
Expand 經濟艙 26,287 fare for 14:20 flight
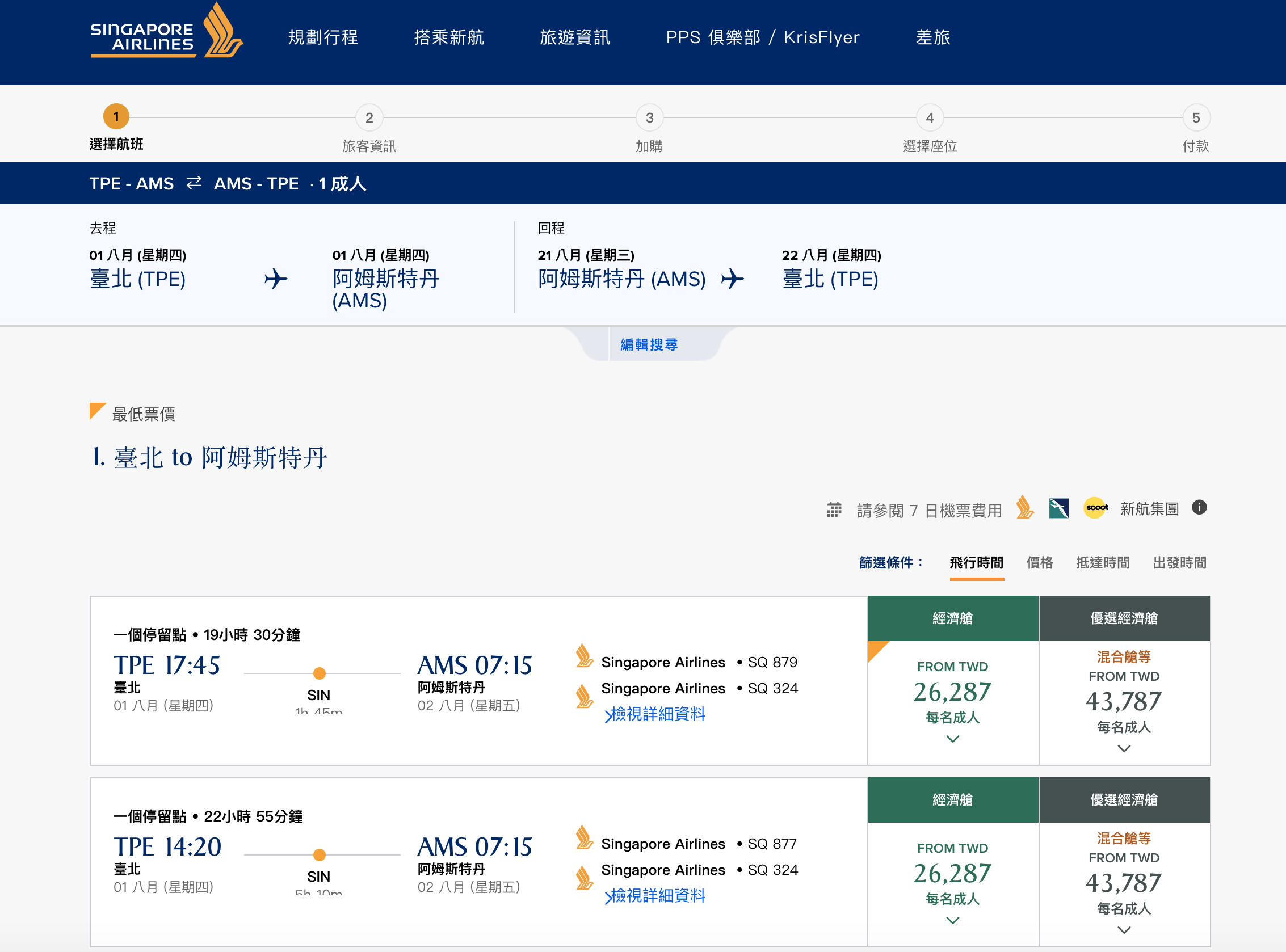click(953, 921)
